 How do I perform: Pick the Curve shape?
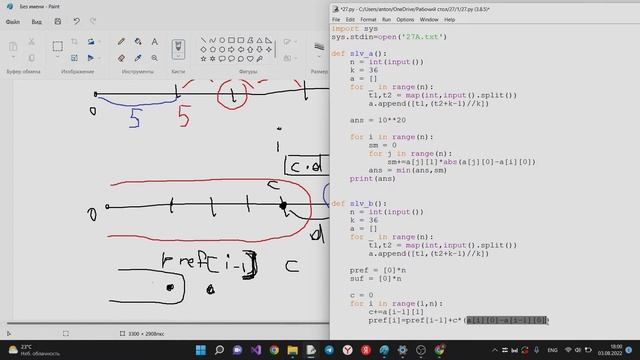[x=212, y=40]
